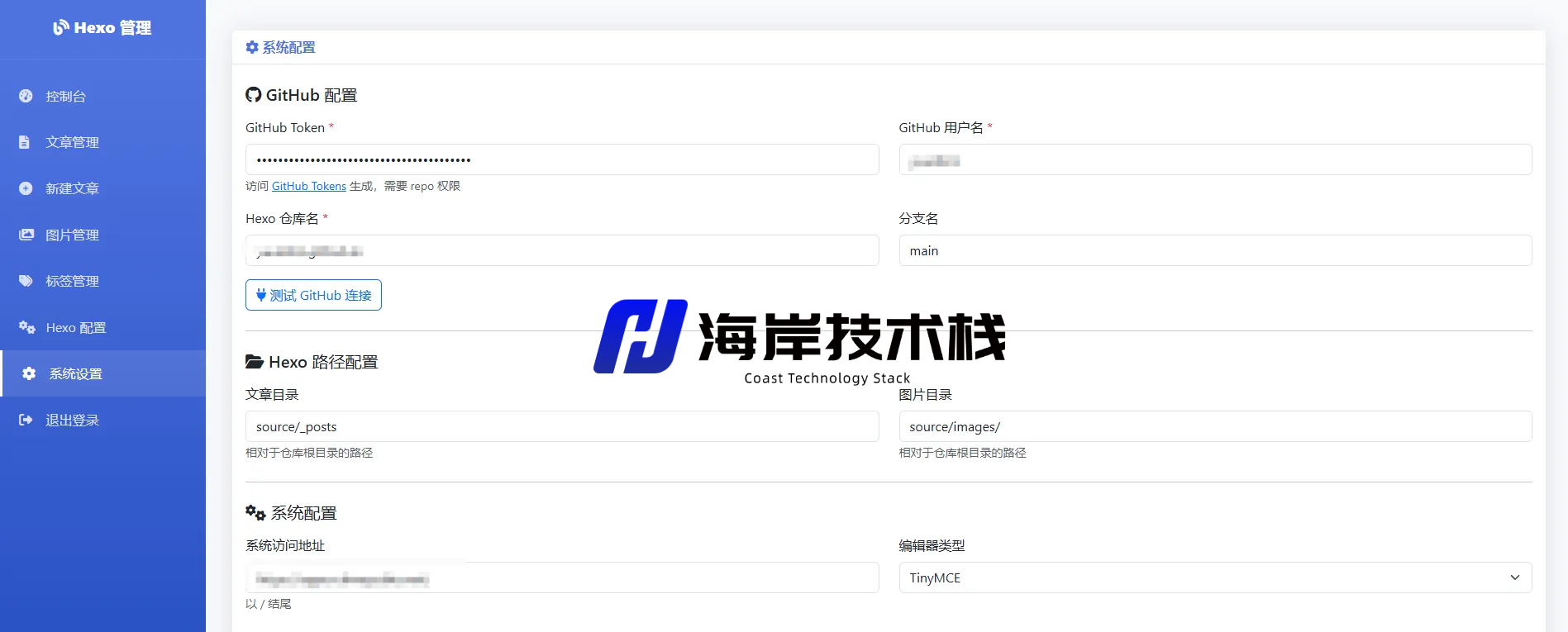Focus the GitHub 用户名 input field

[1215, 159]
